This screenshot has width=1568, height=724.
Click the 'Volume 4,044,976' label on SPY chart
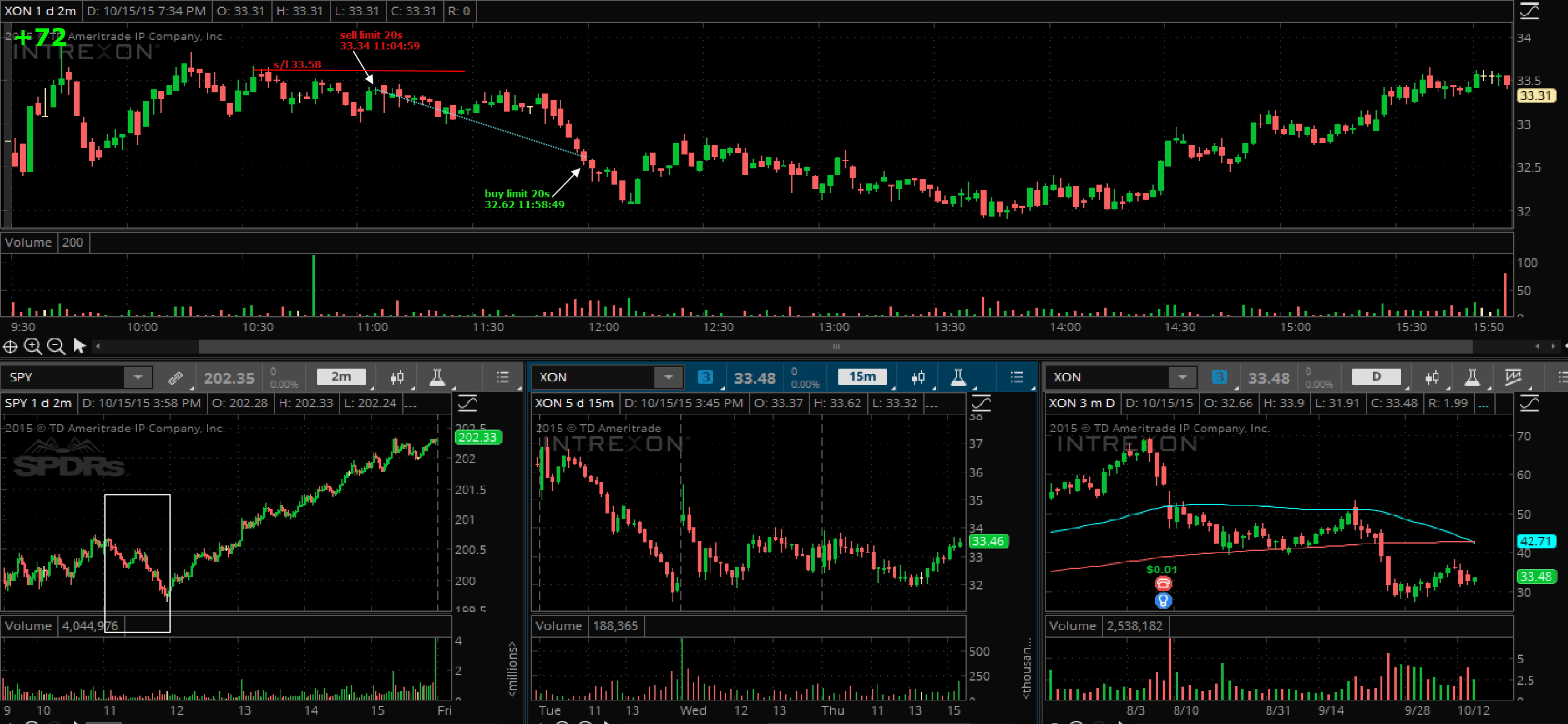[62, 626]
